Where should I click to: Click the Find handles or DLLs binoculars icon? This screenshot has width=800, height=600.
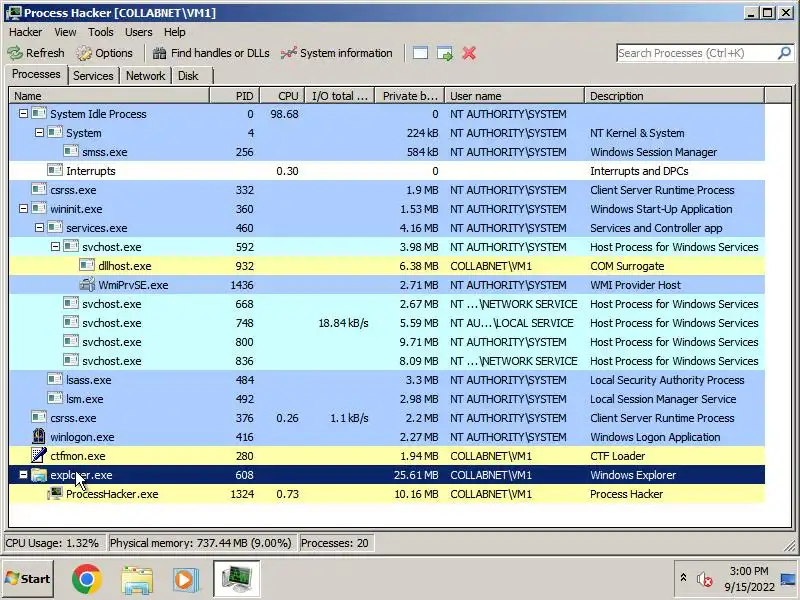160,53
